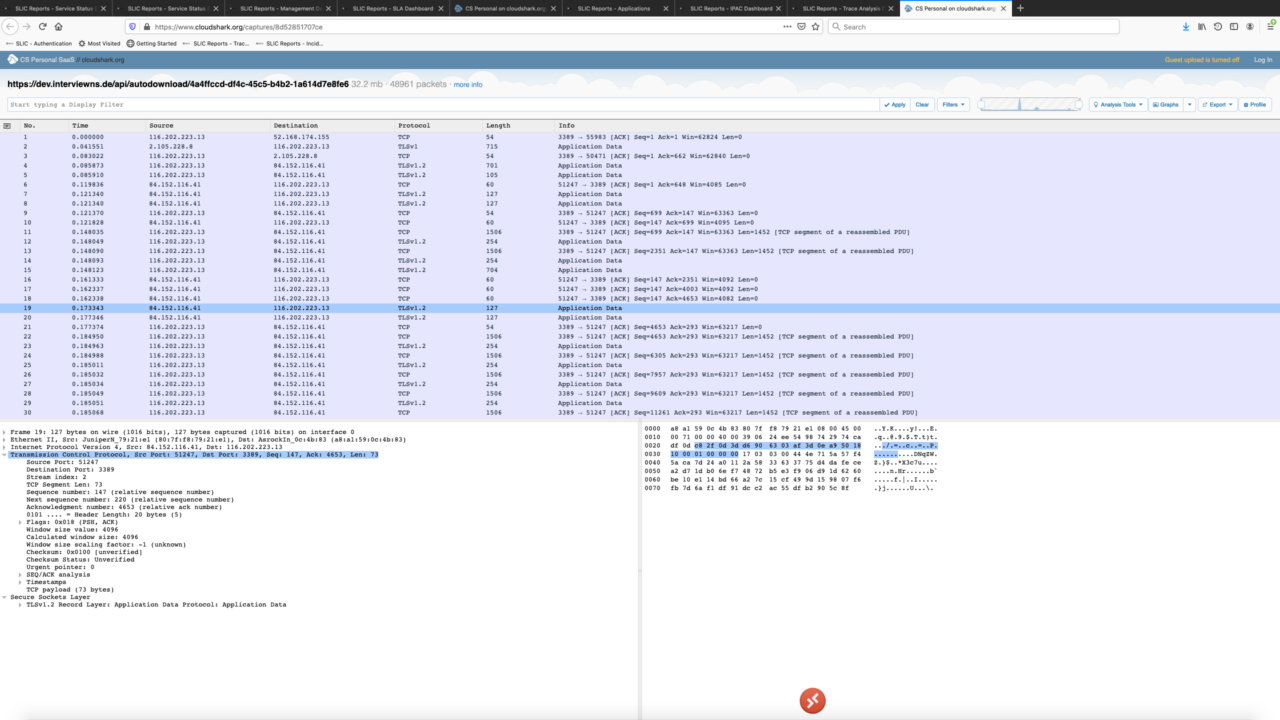Open the Getting Started bookmark

point(151,44)
